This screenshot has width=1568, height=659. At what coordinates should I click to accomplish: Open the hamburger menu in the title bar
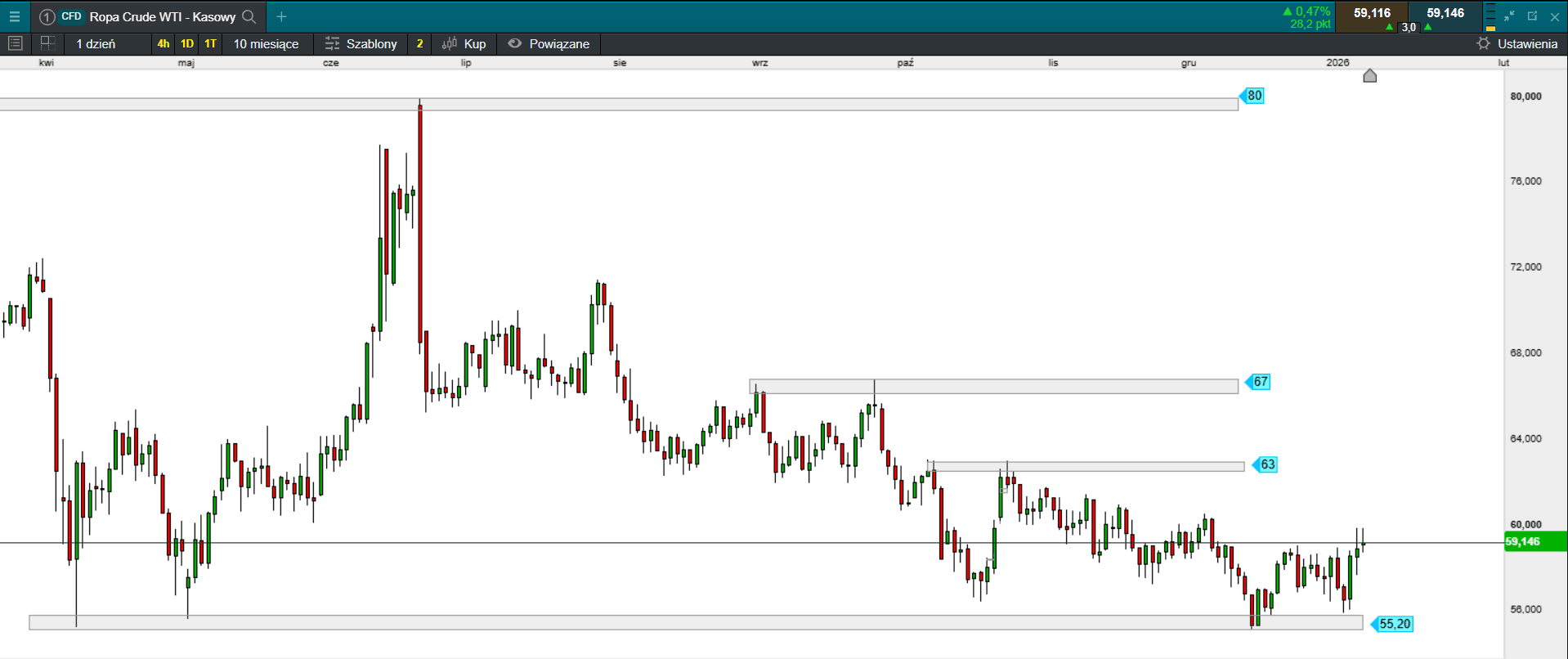click(15, 16)
